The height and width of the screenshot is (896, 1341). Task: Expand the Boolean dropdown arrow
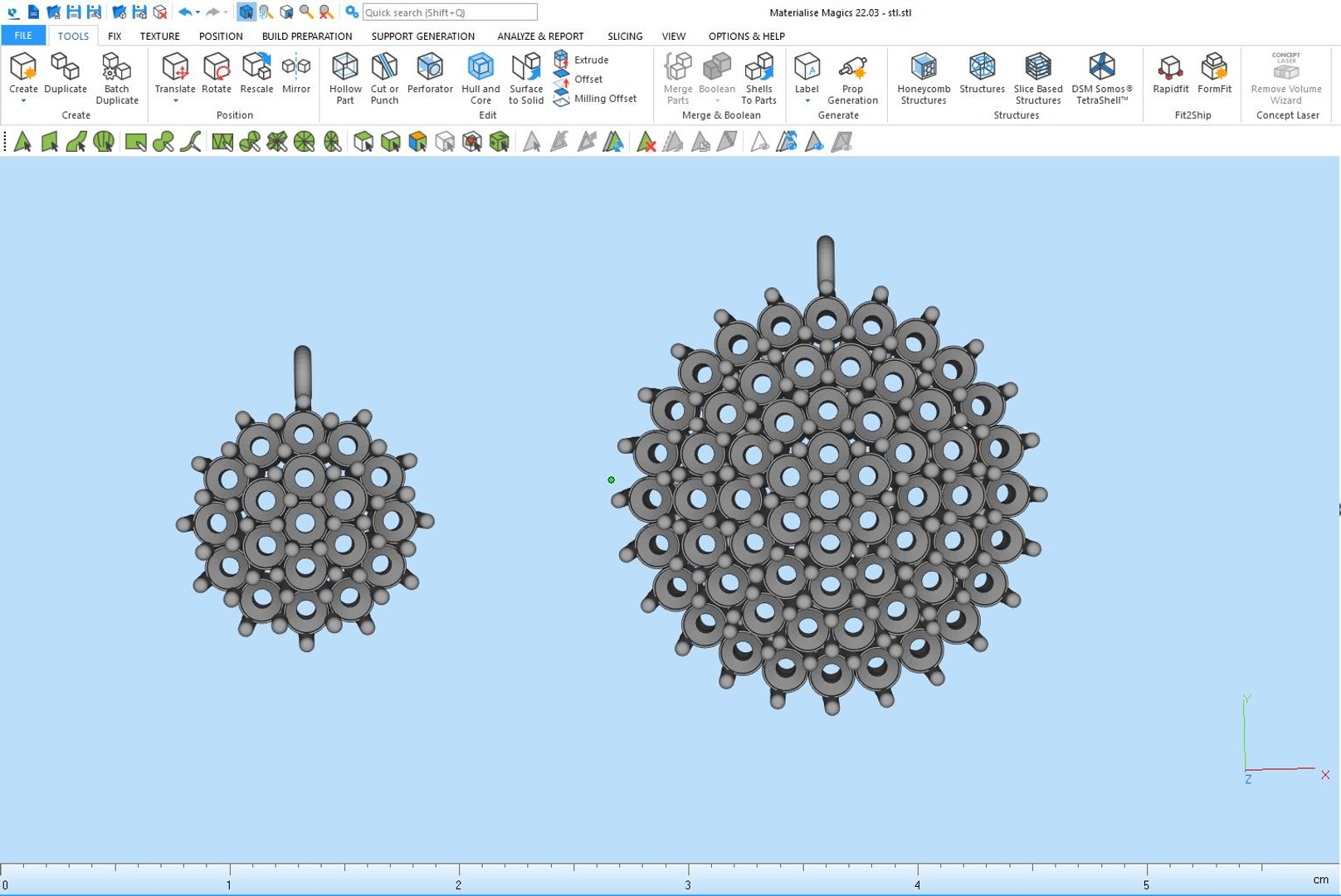(717, 101)
